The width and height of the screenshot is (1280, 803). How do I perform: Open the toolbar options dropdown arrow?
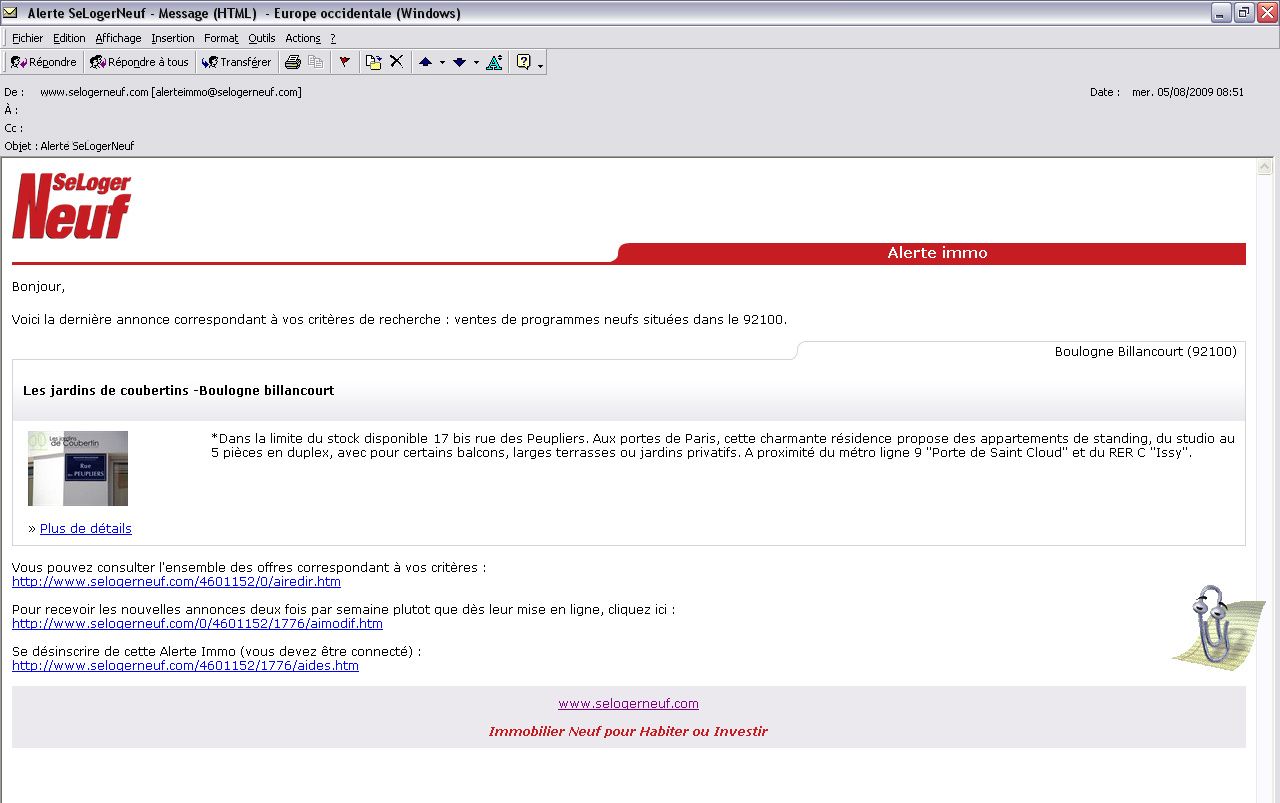click(x=541, y=64)
